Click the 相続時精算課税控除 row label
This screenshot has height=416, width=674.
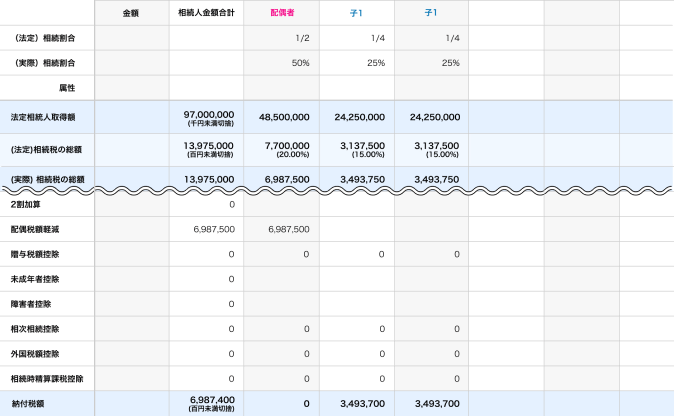[x=47, y=379]
